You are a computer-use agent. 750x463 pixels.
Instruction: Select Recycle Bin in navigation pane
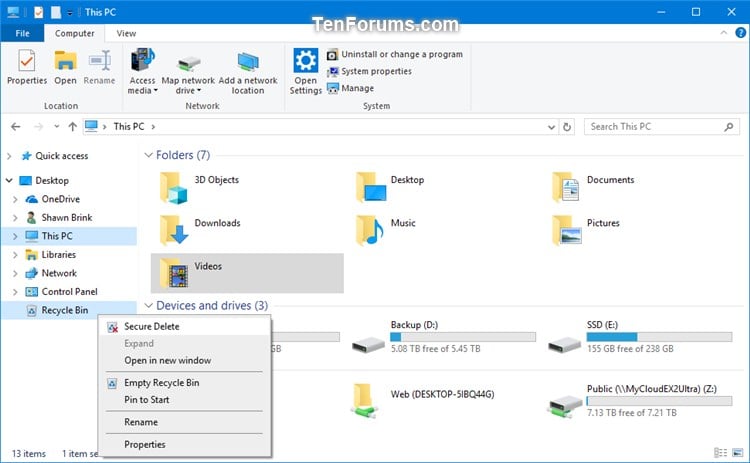coord(65,310)
